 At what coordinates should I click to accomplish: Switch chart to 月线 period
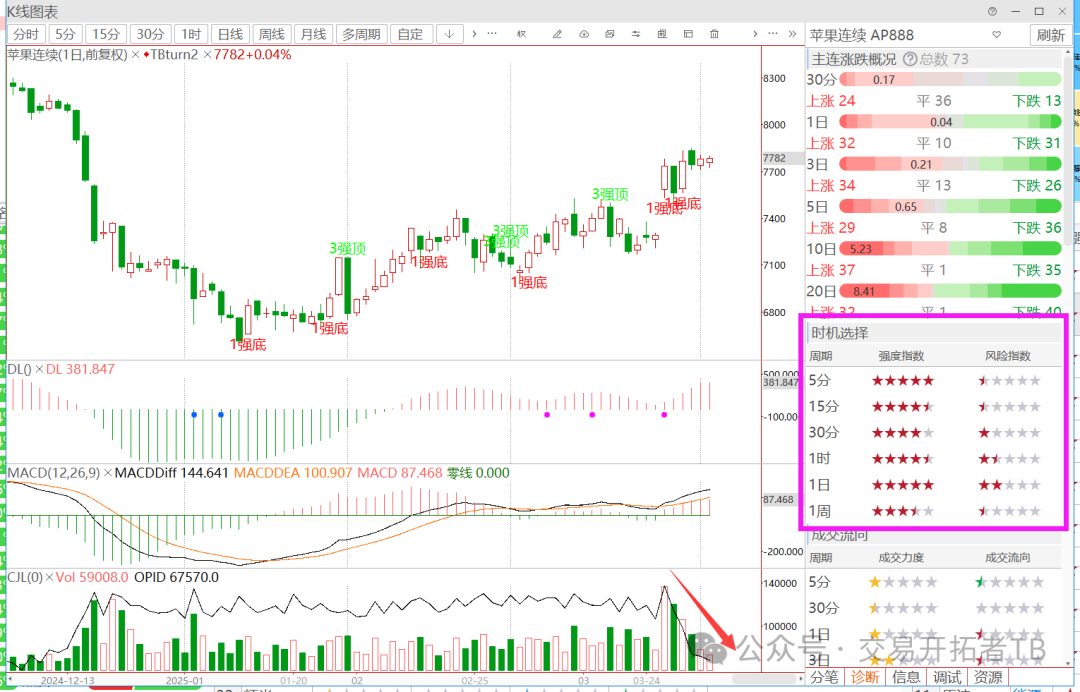pos(313,34)
